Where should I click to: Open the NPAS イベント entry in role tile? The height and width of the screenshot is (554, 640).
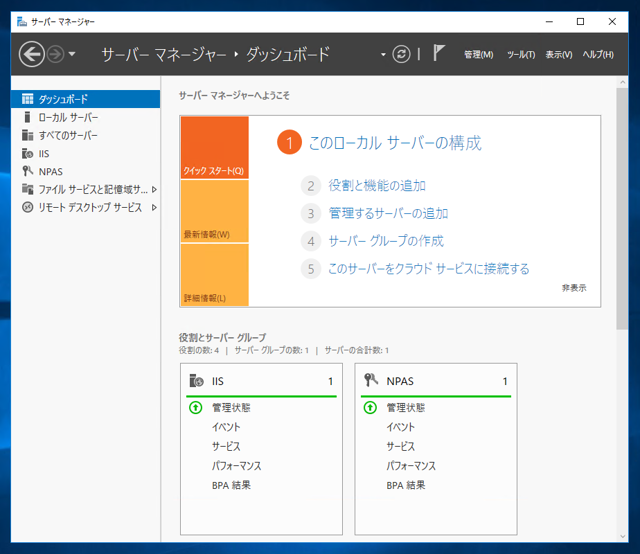click(x=400, y=427)
